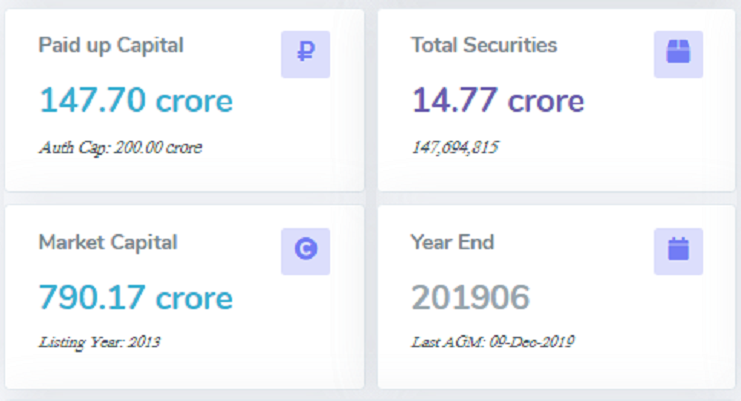741x401 pixels.
Task: Click the Market Capital heading
Action: 108,242
